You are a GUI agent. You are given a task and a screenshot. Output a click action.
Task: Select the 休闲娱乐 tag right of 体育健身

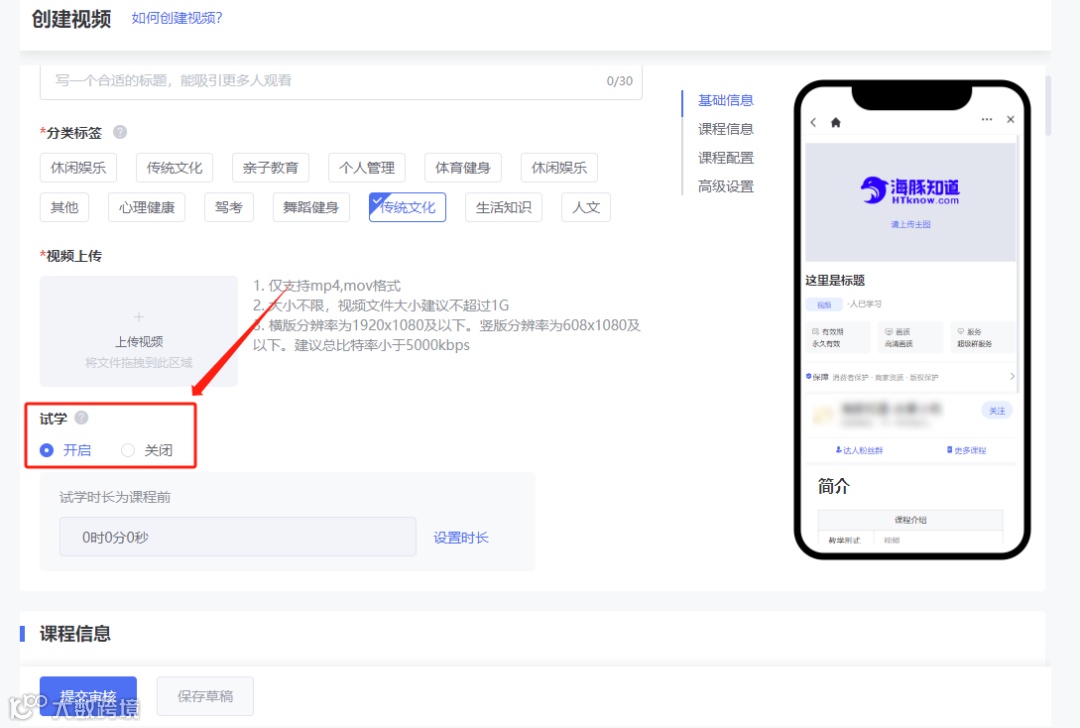click(x=559, y=167)
